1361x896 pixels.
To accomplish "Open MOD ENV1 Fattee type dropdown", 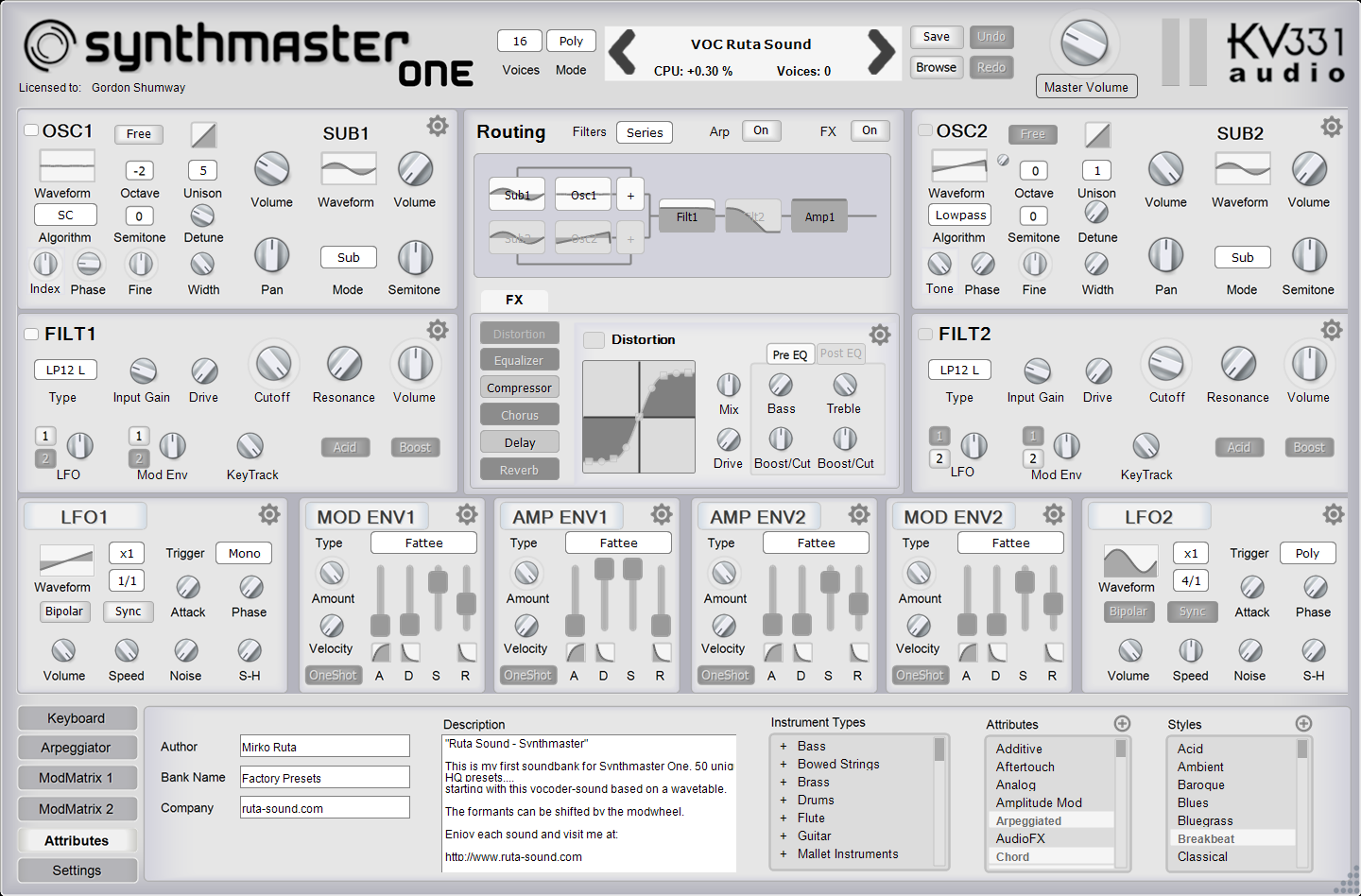I will coord(423,543).
